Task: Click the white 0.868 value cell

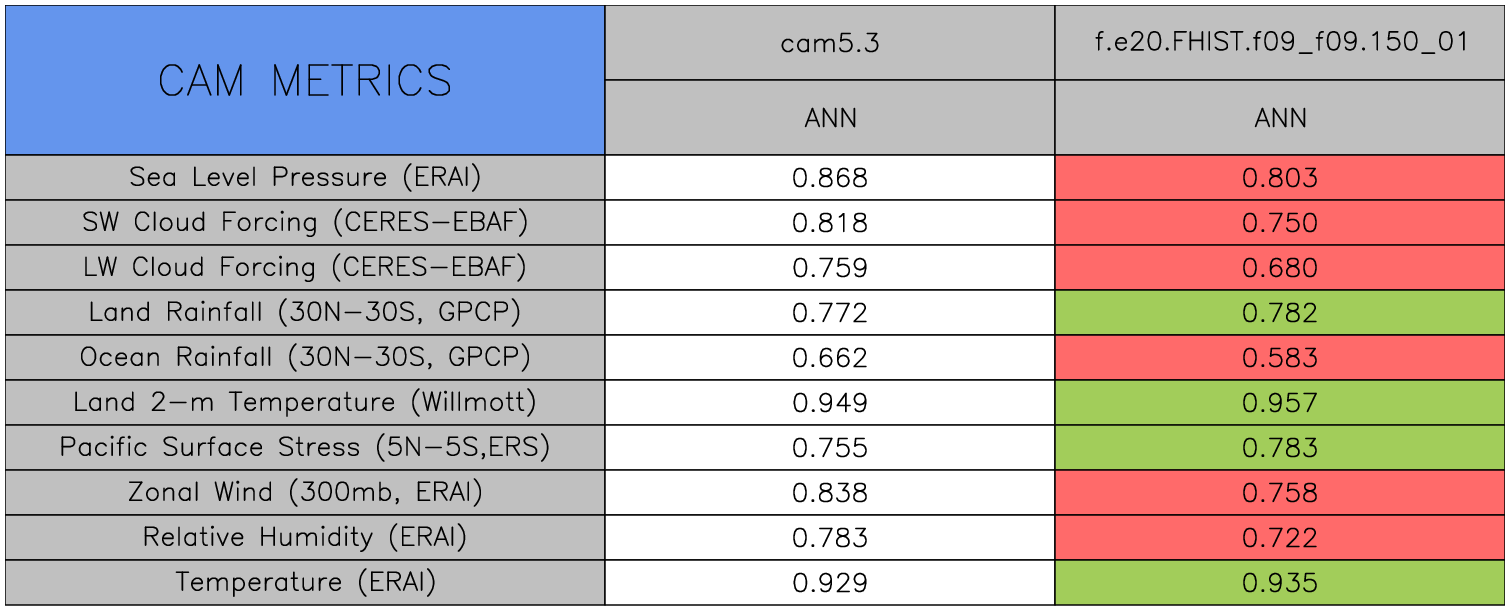Action: click(830, 178)
